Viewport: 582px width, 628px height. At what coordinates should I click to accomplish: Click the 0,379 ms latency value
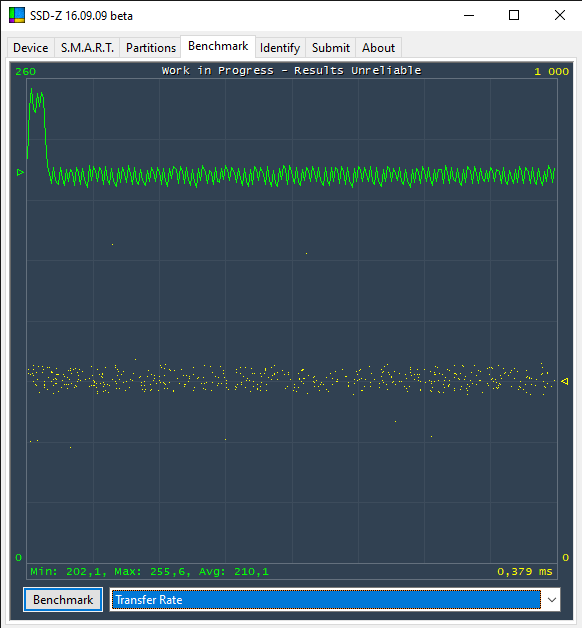pyautogui.click(x=525, y=572)
